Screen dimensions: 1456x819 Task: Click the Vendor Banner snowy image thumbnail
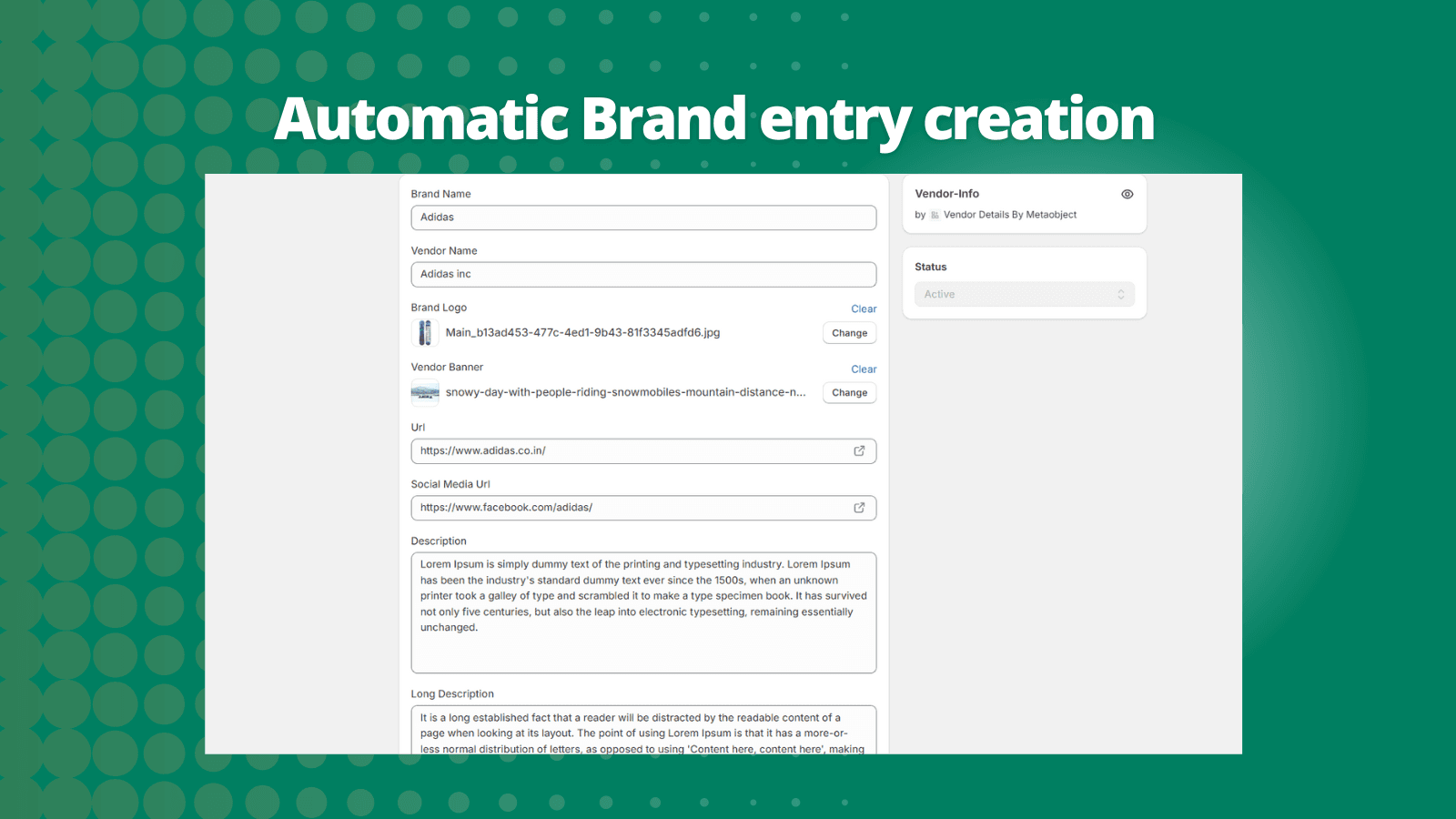(425, 393)
